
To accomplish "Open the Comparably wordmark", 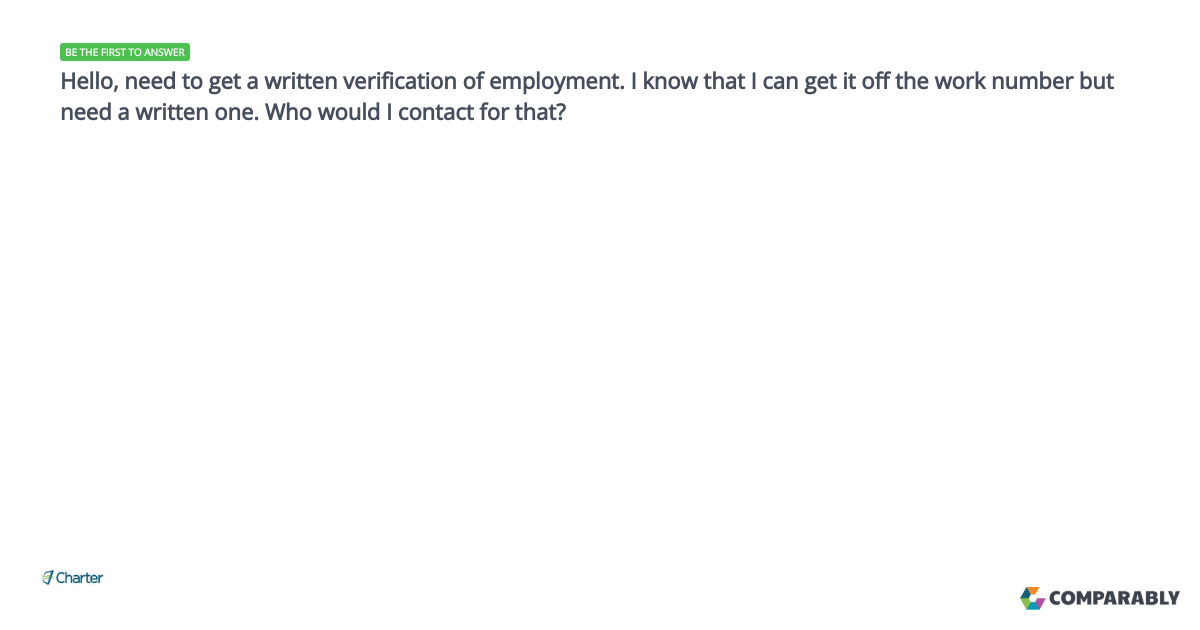I will tap(1114, 599).
